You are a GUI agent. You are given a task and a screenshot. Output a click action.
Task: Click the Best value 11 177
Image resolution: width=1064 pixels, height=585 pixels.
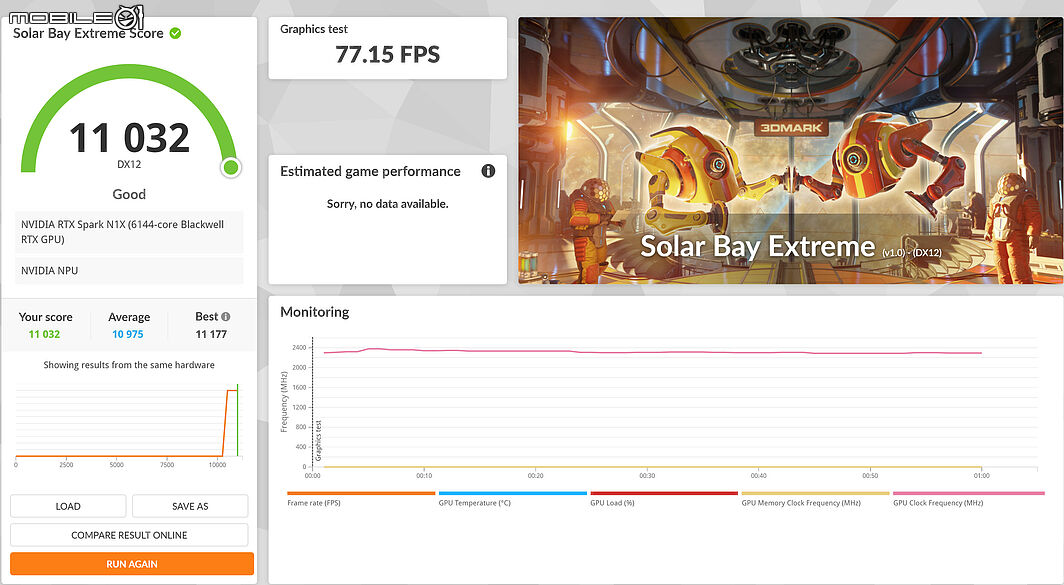(211, 334)
